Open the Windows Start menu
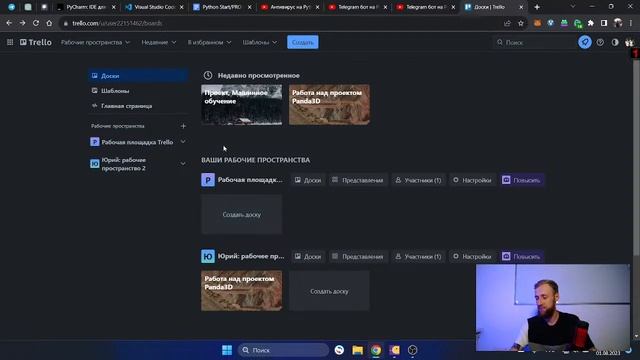 tap(227, 350)
